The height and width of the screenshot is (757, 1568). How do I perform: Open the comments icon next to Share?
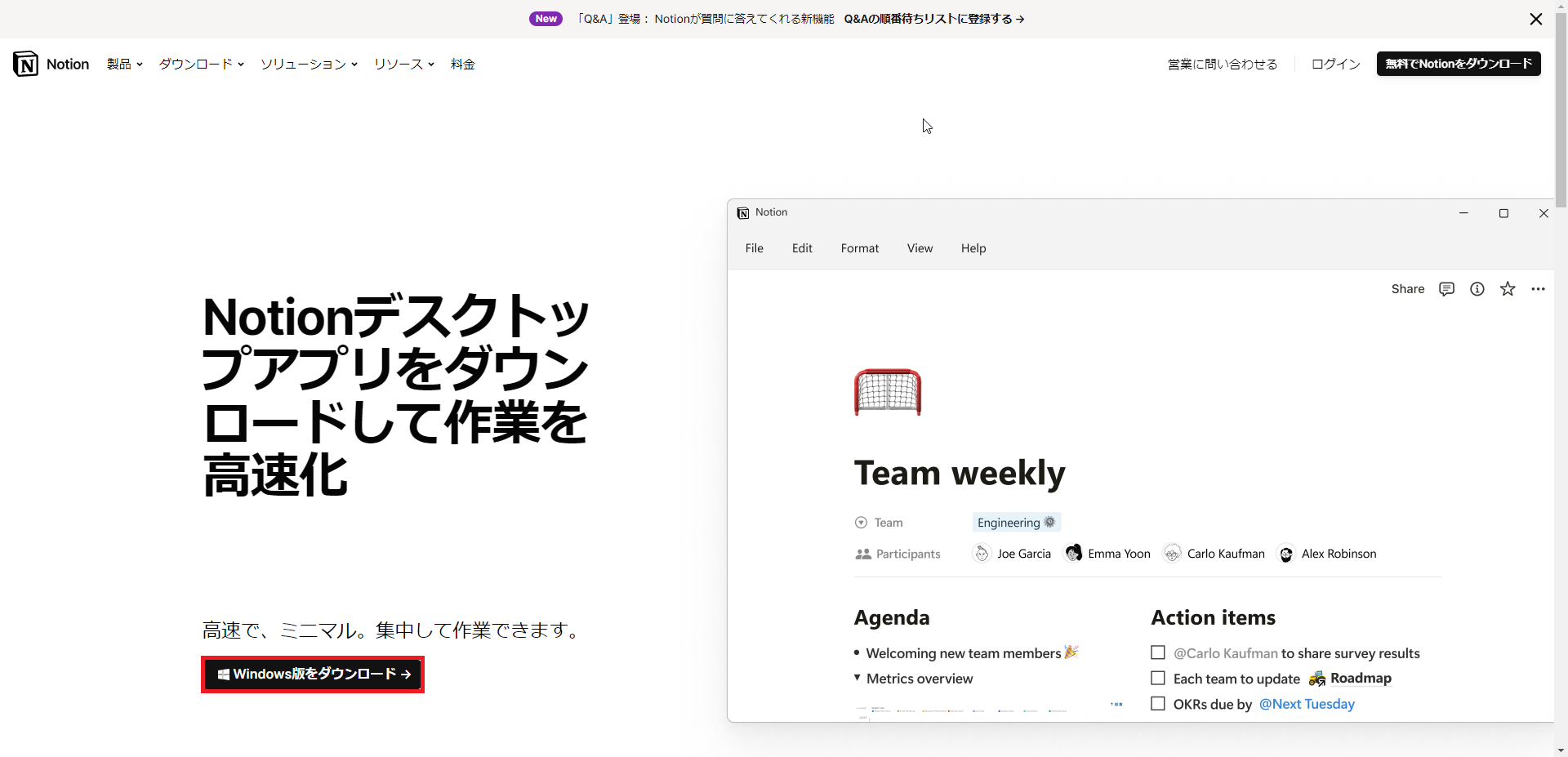[1446, 289]
